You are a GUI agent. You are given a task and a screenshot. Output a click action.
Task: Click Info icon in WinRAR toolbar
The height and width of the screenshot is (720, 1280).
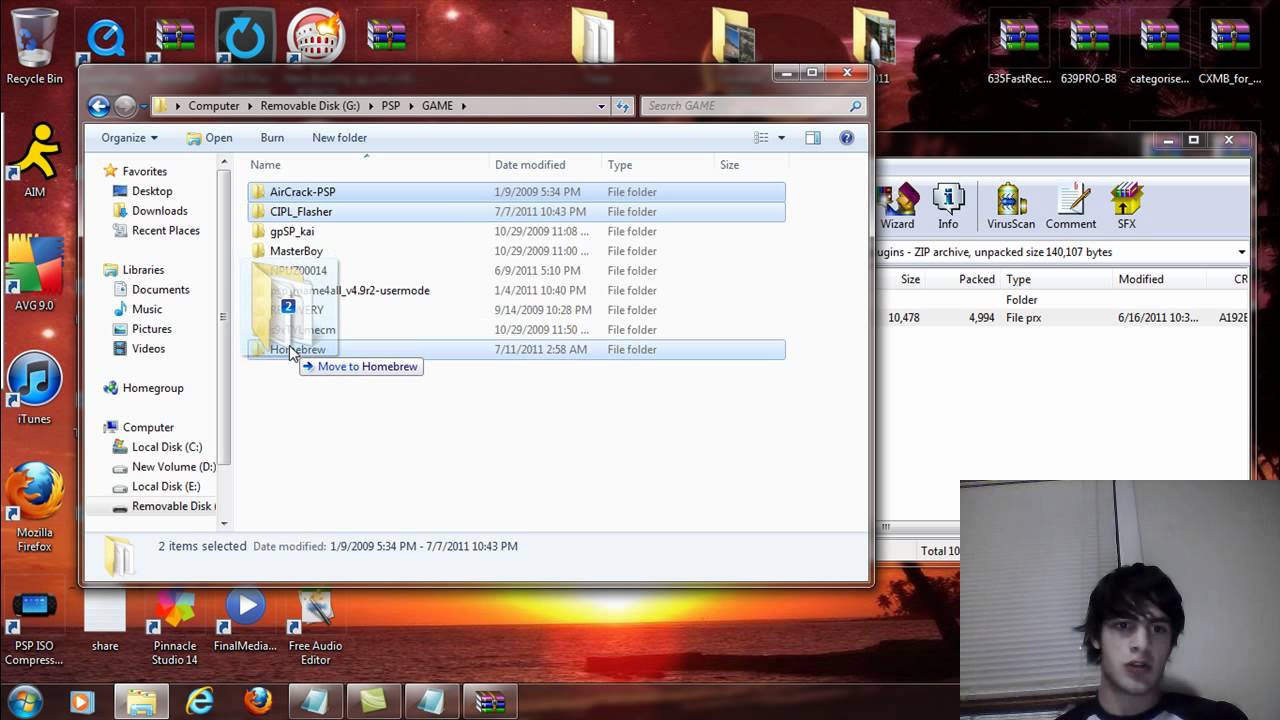[948, 207]
